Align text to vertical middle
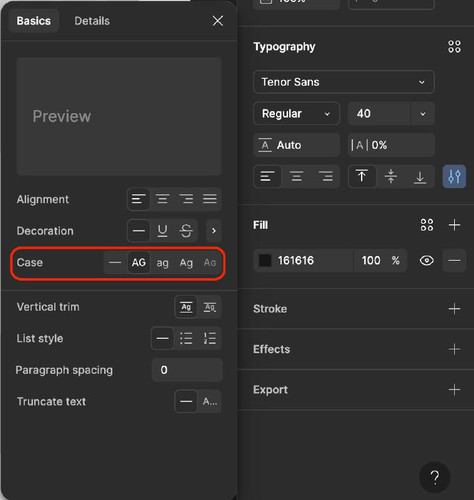 pyautogui.click(x=391, y=176)
